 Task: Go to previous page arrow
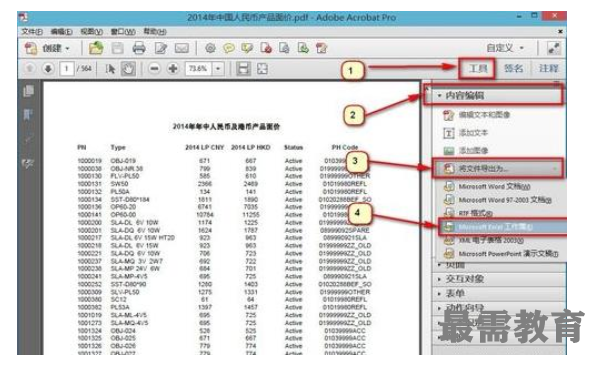point(30,69)
